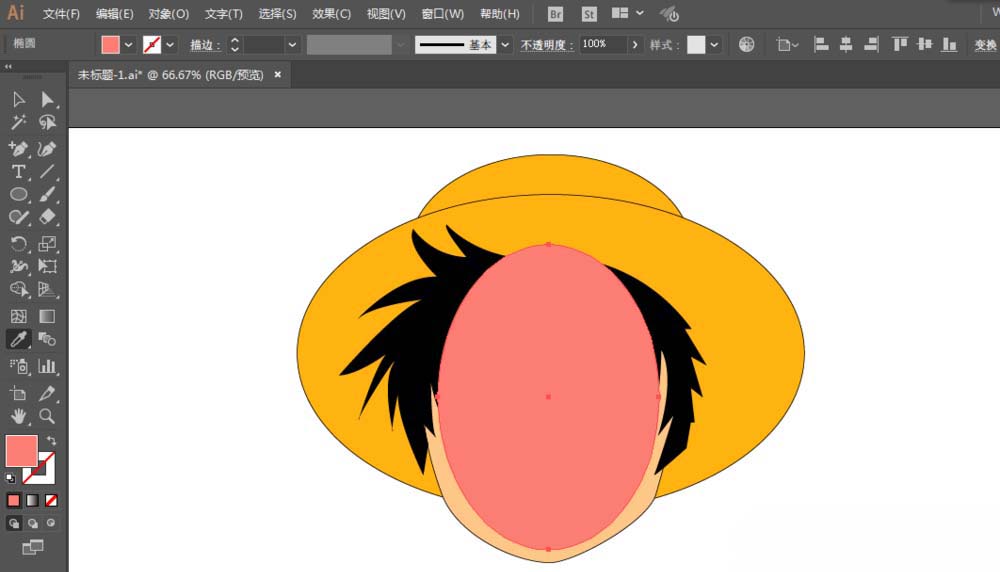Expand the opacity slider arrow
Viewport: 1000px width, 572px height.
(635, 45)
